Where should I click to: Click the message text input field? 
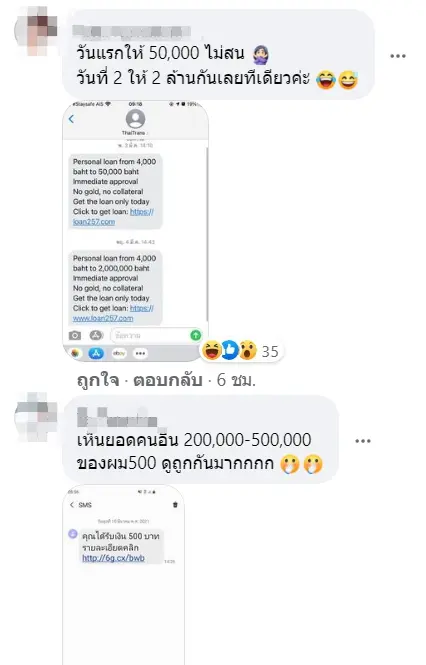pyautogui.click(x=151, y=335)
